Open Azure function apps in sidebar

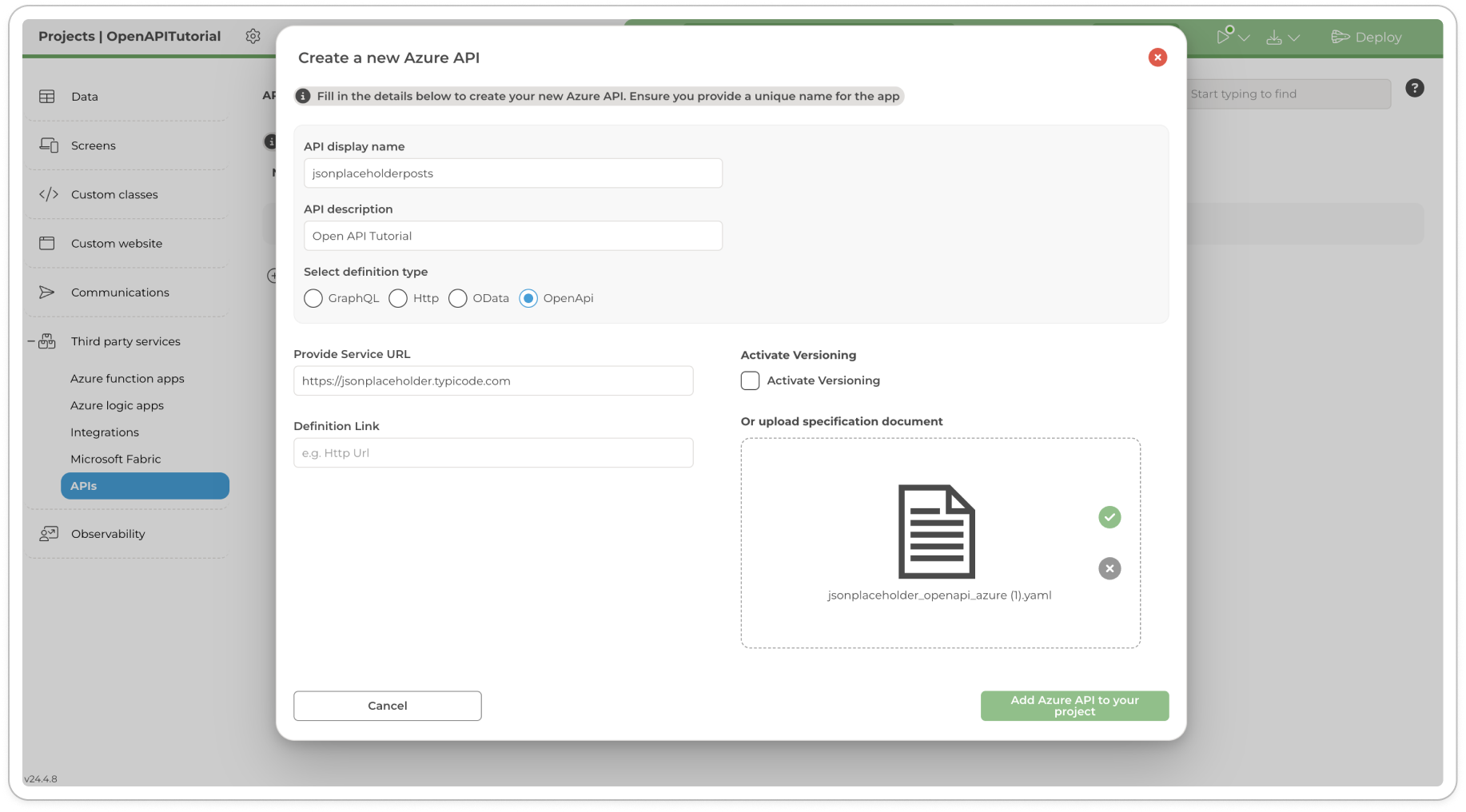pyautogui.click(x=127, y=379)
